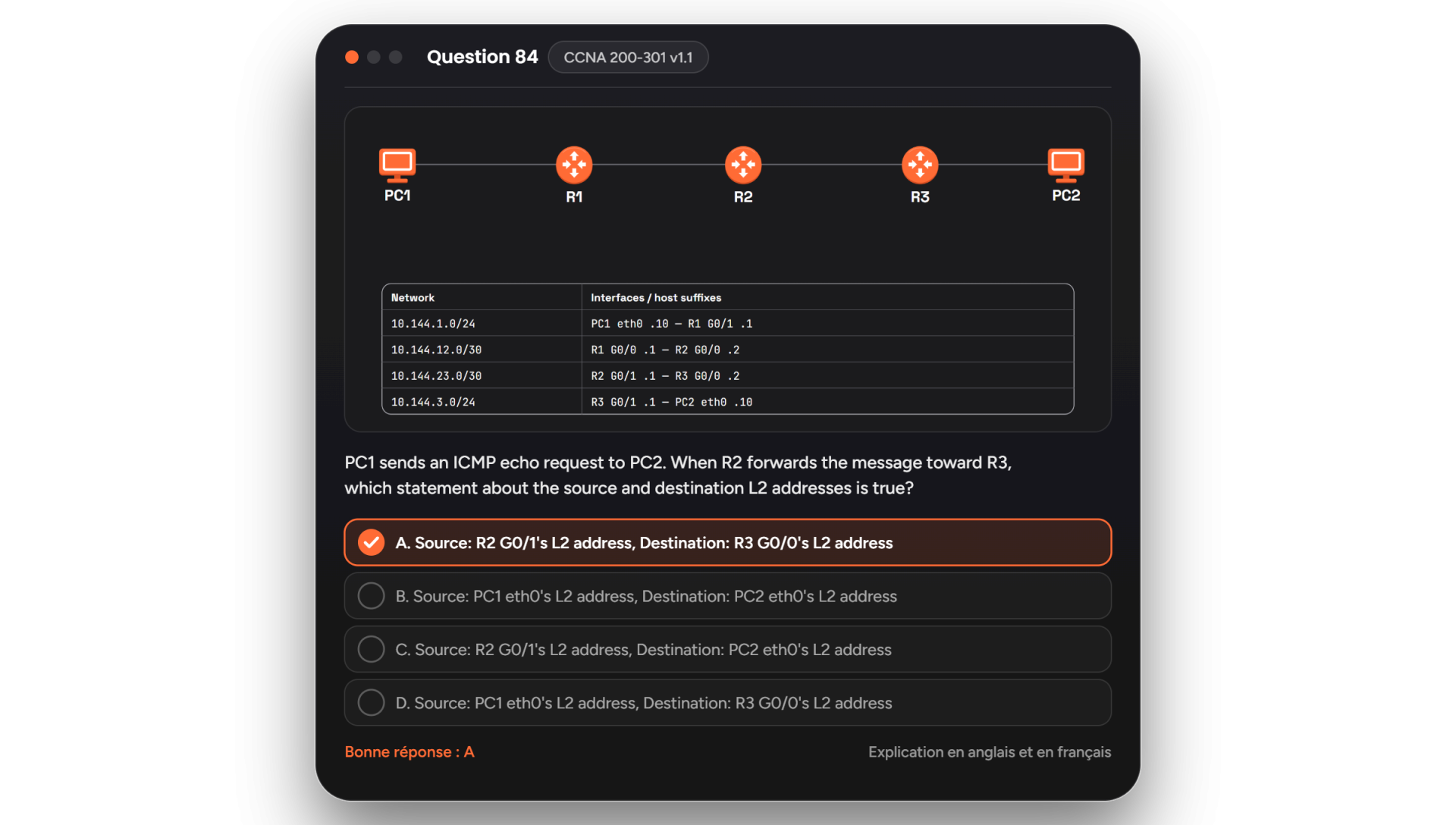
Task: Click the Question 84 title
Action: [x=482, y=57]
